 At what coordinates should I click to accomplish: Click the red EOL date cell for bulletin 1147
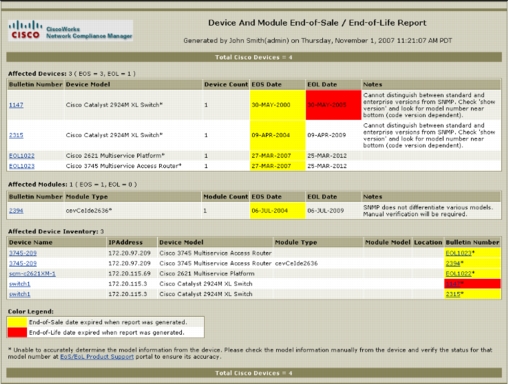coord(333,105)
